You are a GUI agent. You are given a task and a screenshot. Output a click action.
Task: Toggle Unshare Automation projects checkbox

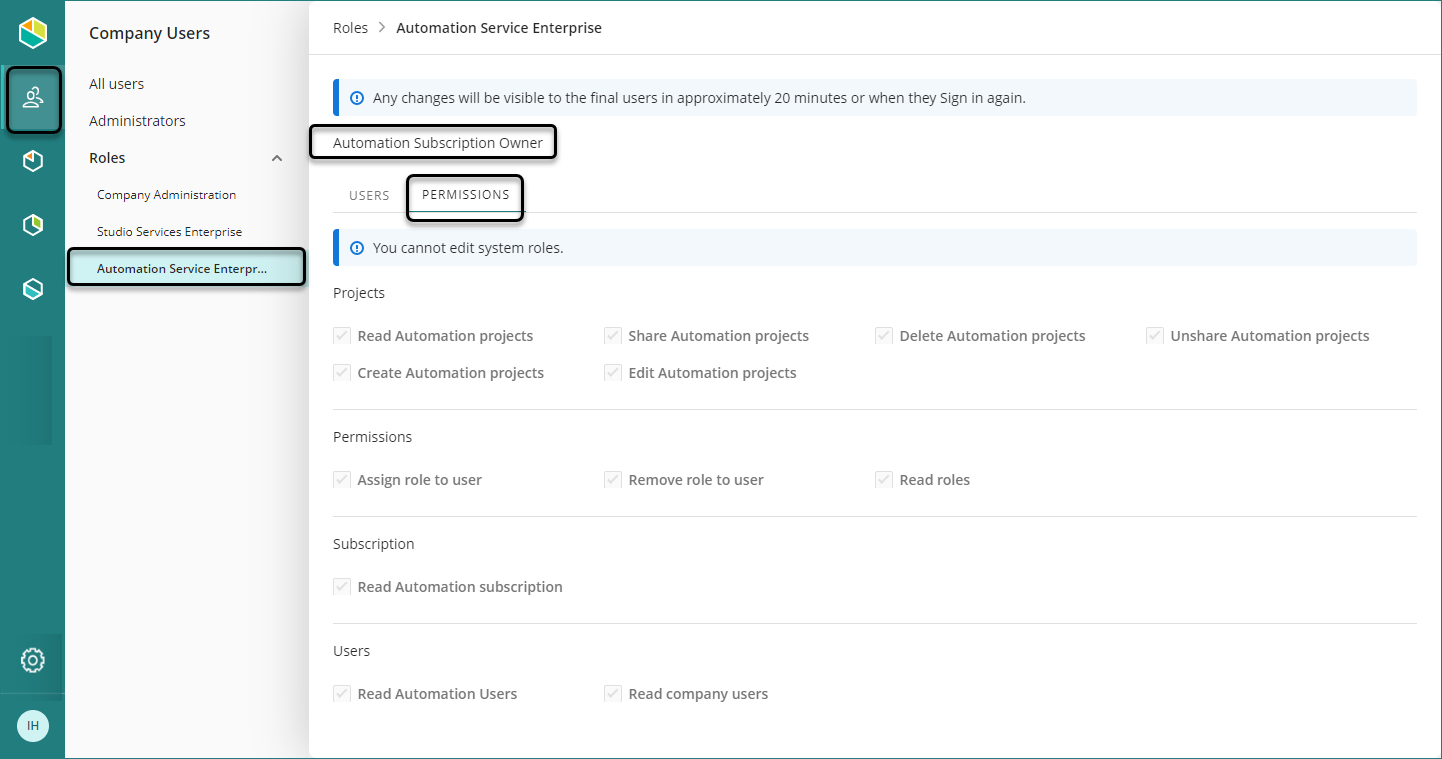tap(1155, 336)
